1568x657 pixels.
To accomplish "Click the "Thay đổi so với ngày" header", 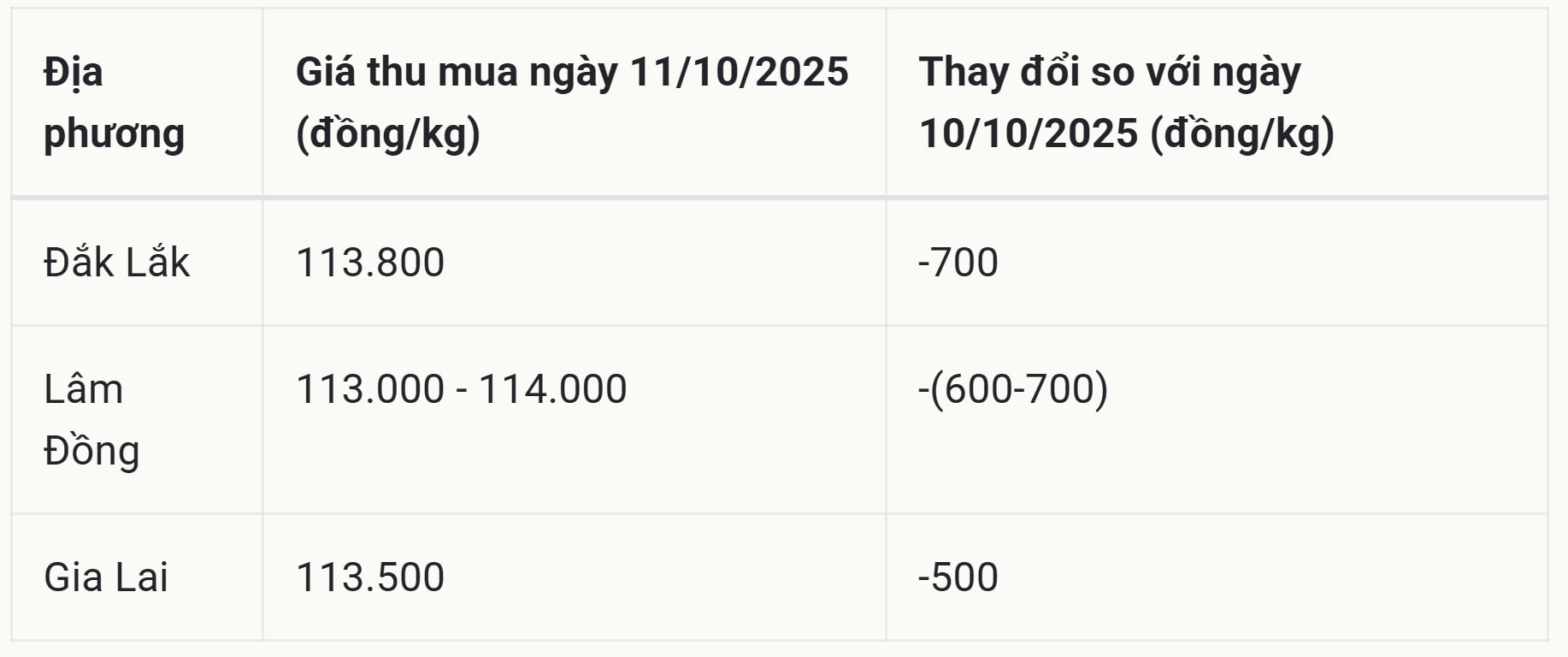I will 1126,103.
